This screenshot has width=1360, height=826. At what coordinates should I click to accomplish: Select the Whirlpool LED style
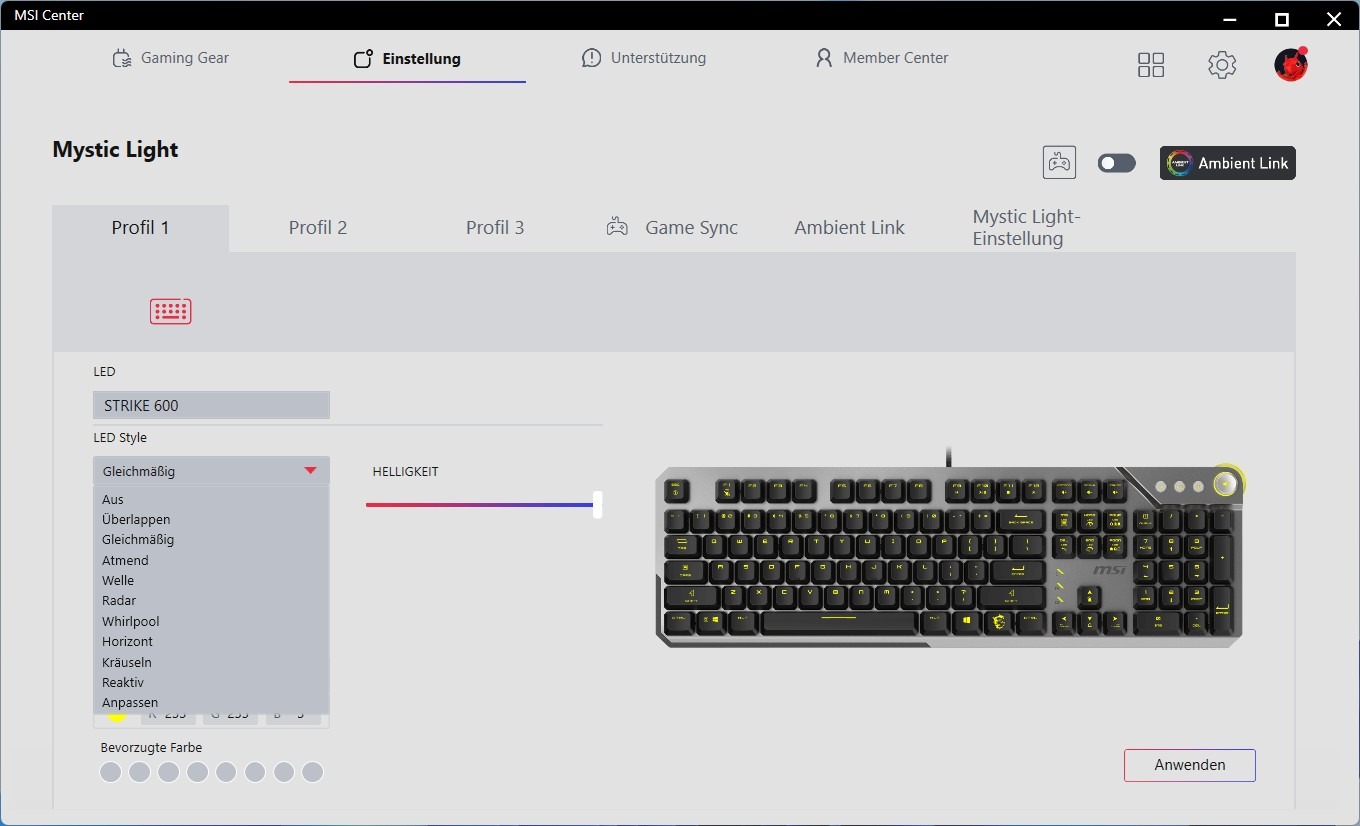tap(211, 621)
